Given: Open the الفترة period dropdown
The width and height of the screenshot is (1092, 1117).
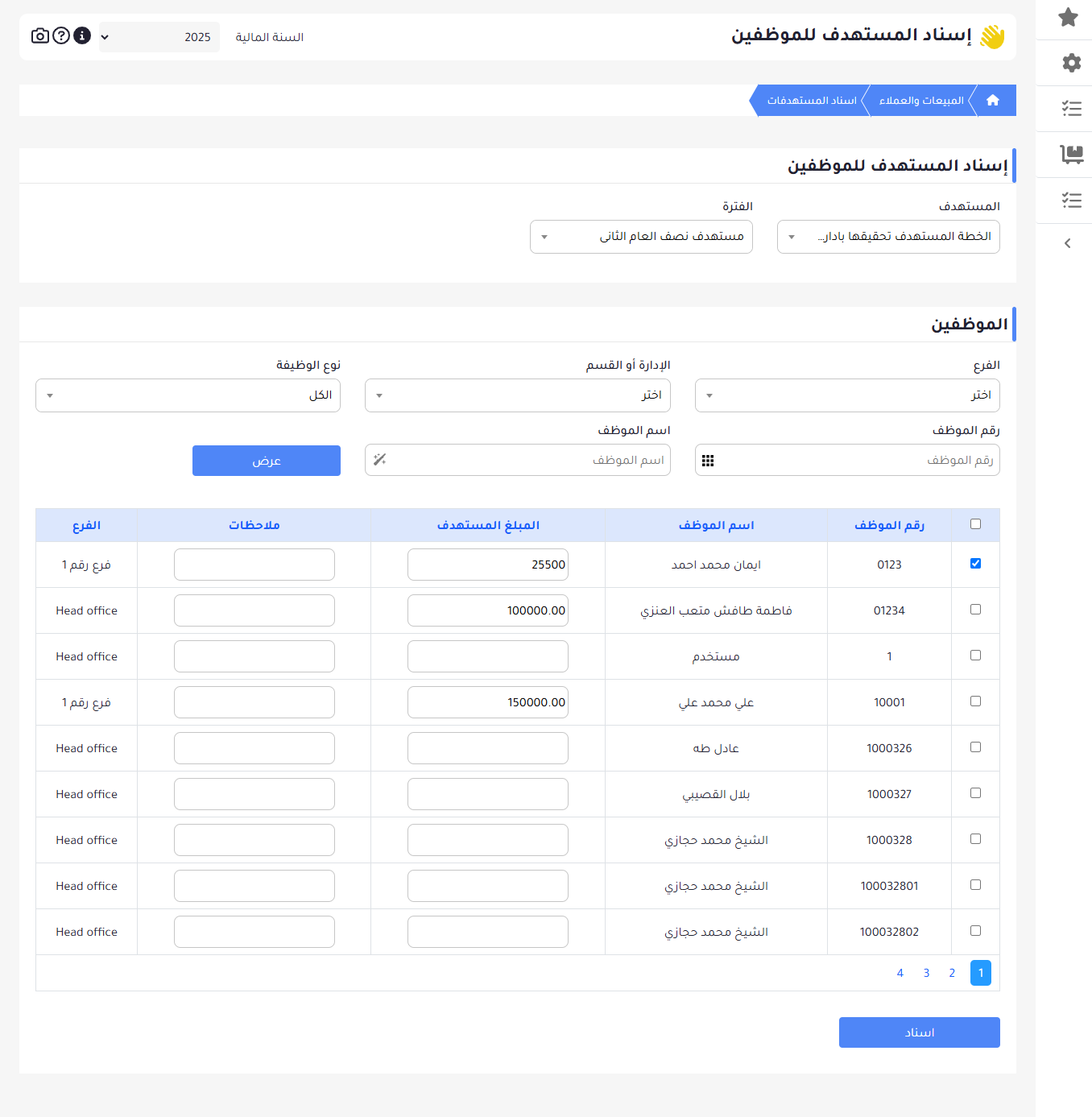Looking at the screenshot, I should pyautogui.click(x=641, y=237).
